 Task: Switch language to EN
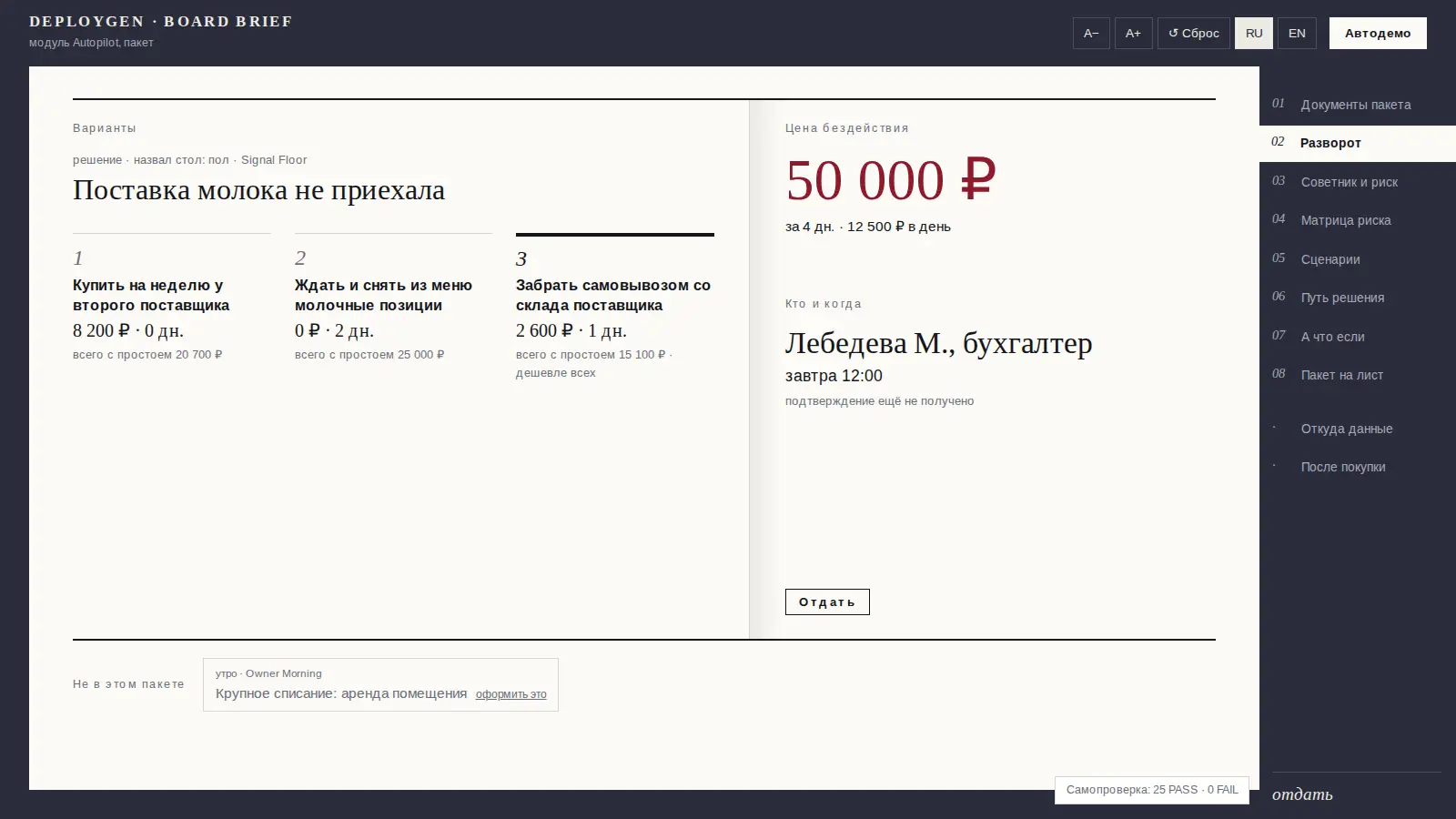[1297, 34]
